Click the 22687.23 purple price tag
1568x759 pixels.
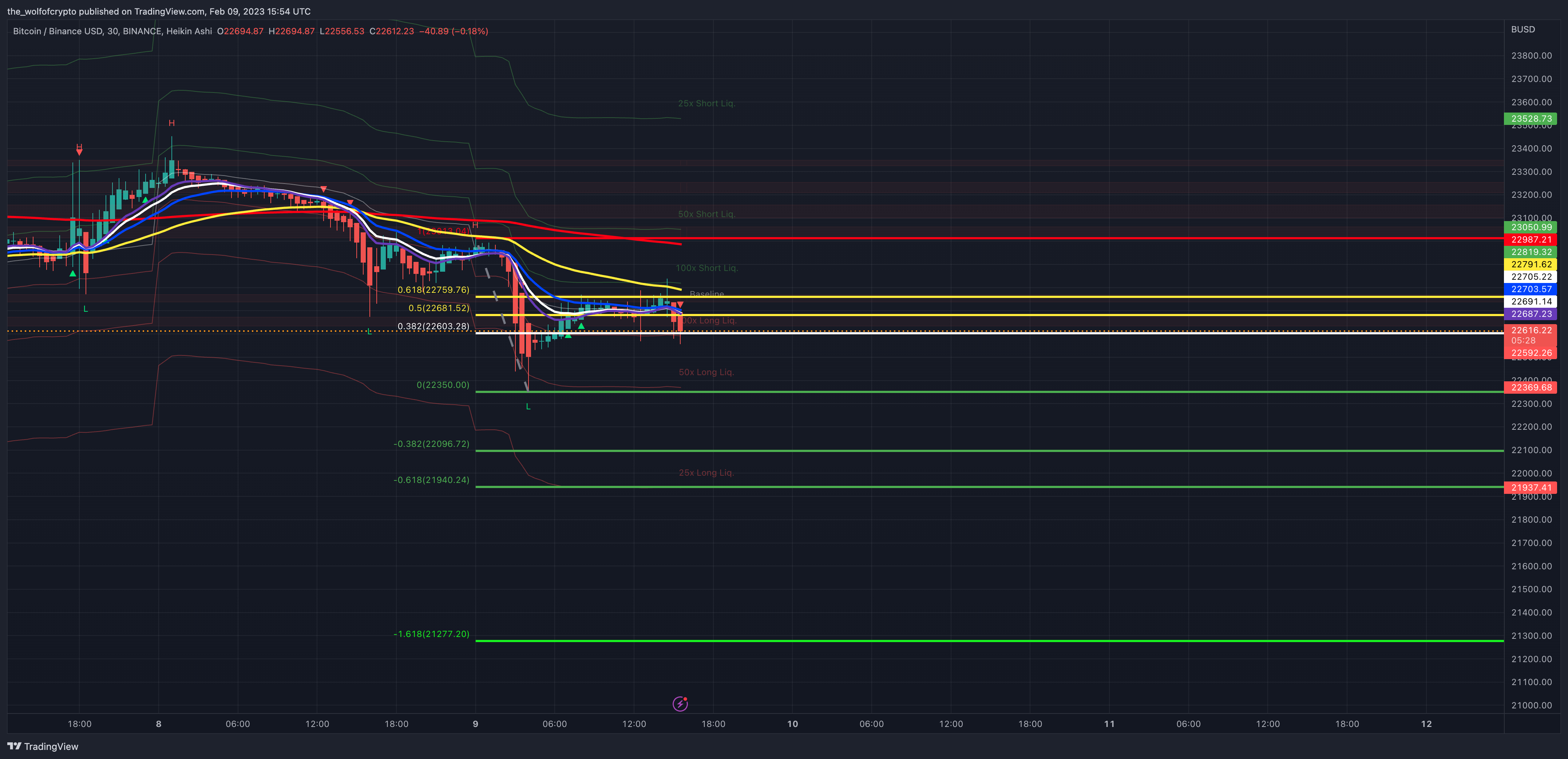1530,314
